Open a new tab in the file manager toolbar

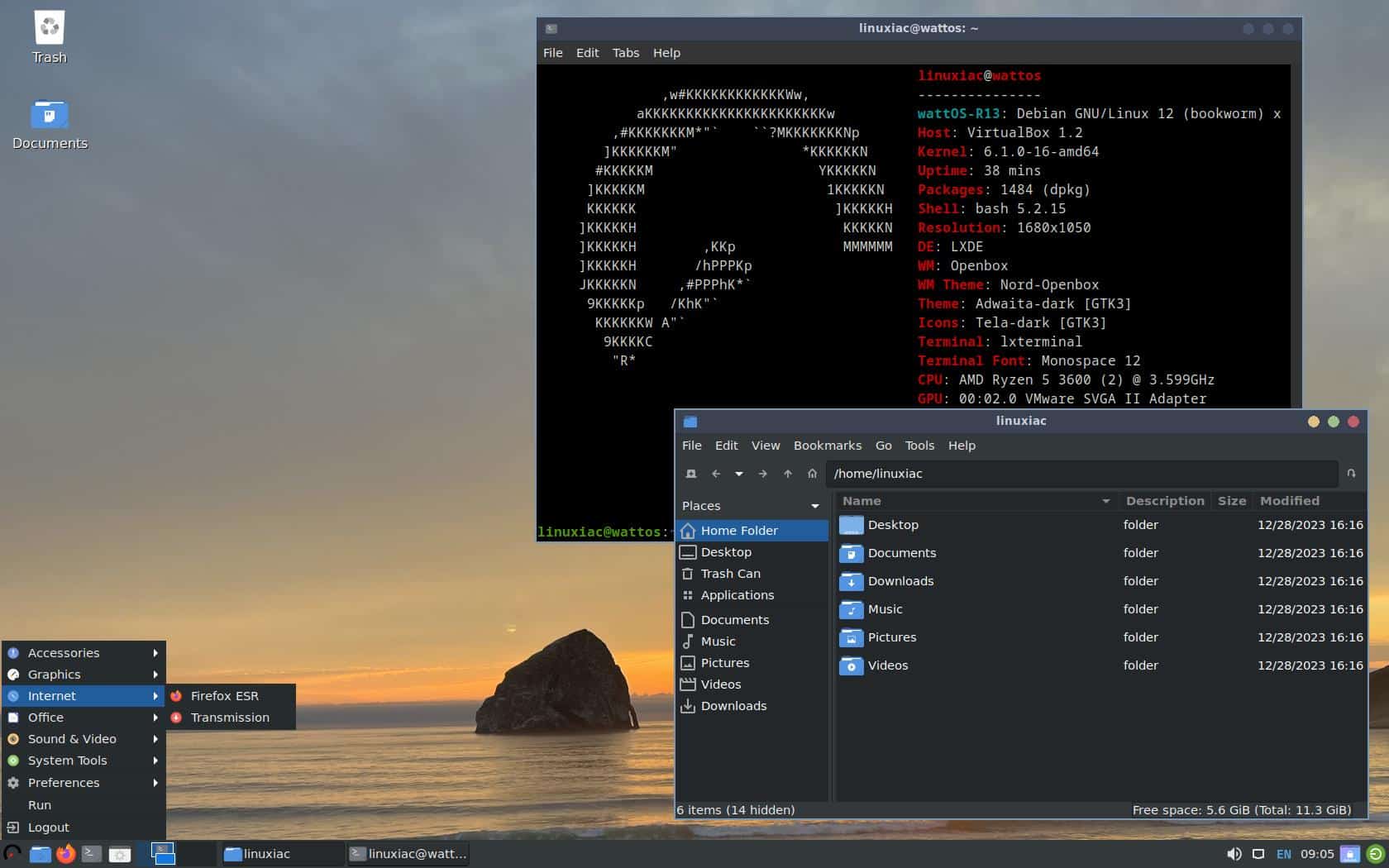click(691, 474)
